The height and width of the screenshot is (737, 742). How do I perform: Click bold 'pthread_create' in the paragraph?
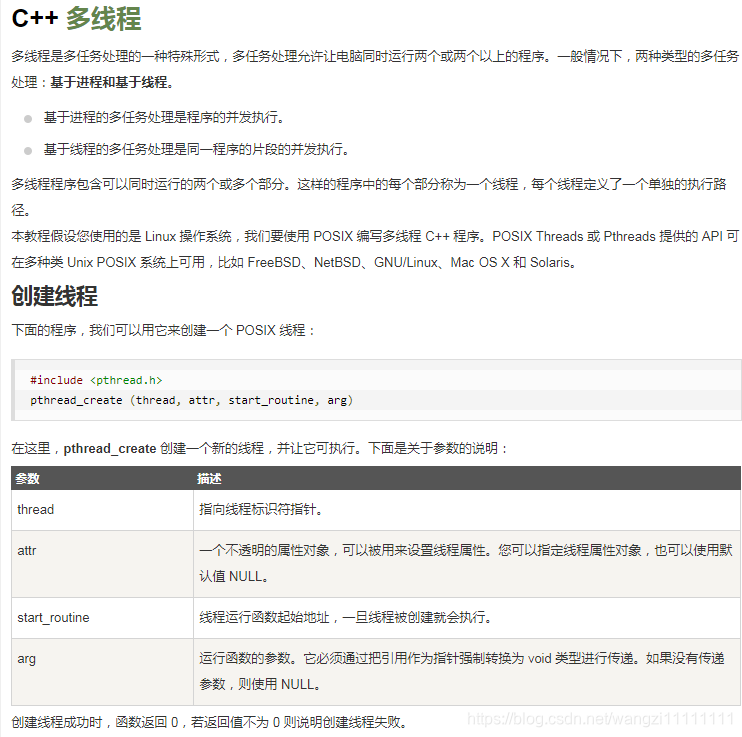click(110, 448)
